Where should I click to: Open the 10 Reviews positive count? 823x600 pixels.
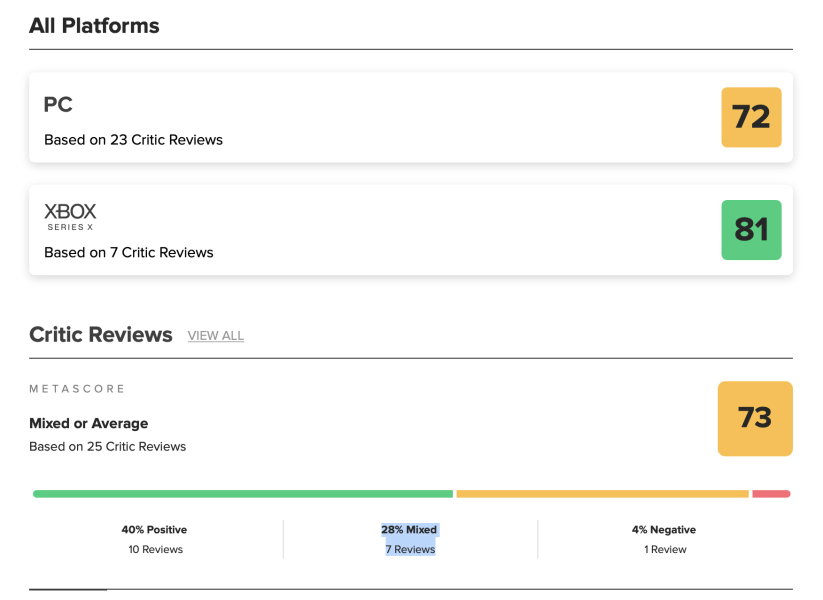(x=154, y=550)
